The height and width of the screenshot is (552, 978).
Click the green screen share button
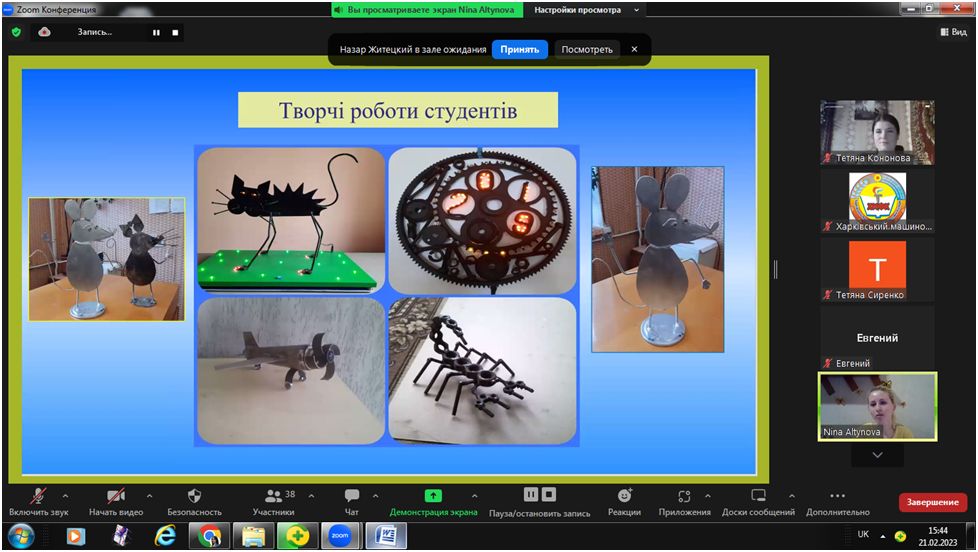[x=433, y=496]
